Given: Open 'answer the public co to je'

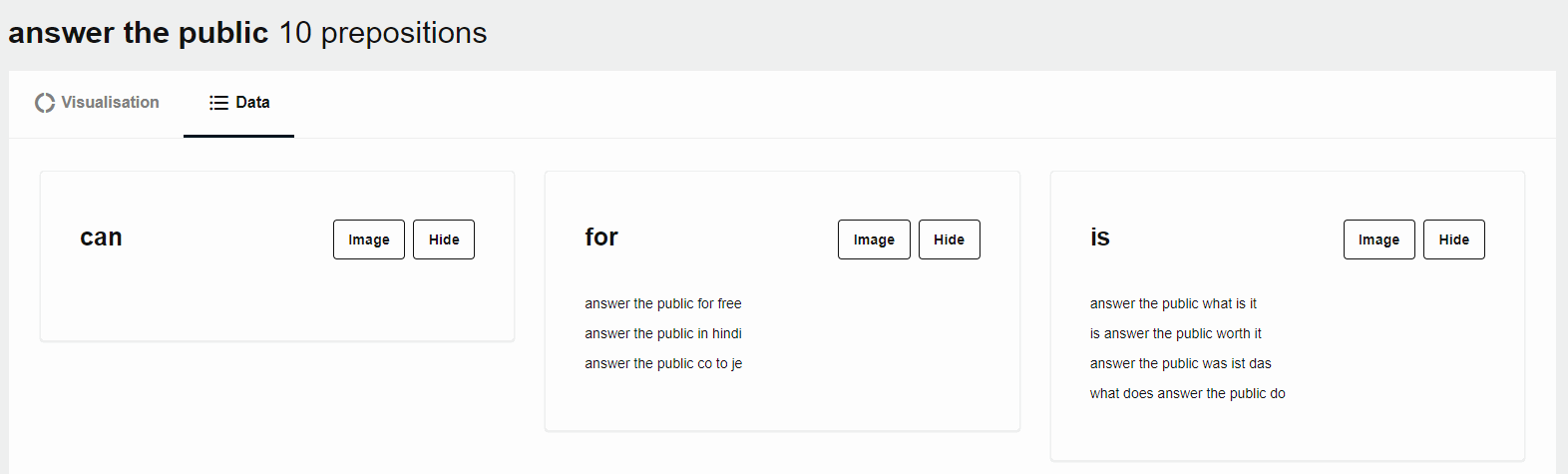Looking at the screenshot, I should tap(663, 363).
